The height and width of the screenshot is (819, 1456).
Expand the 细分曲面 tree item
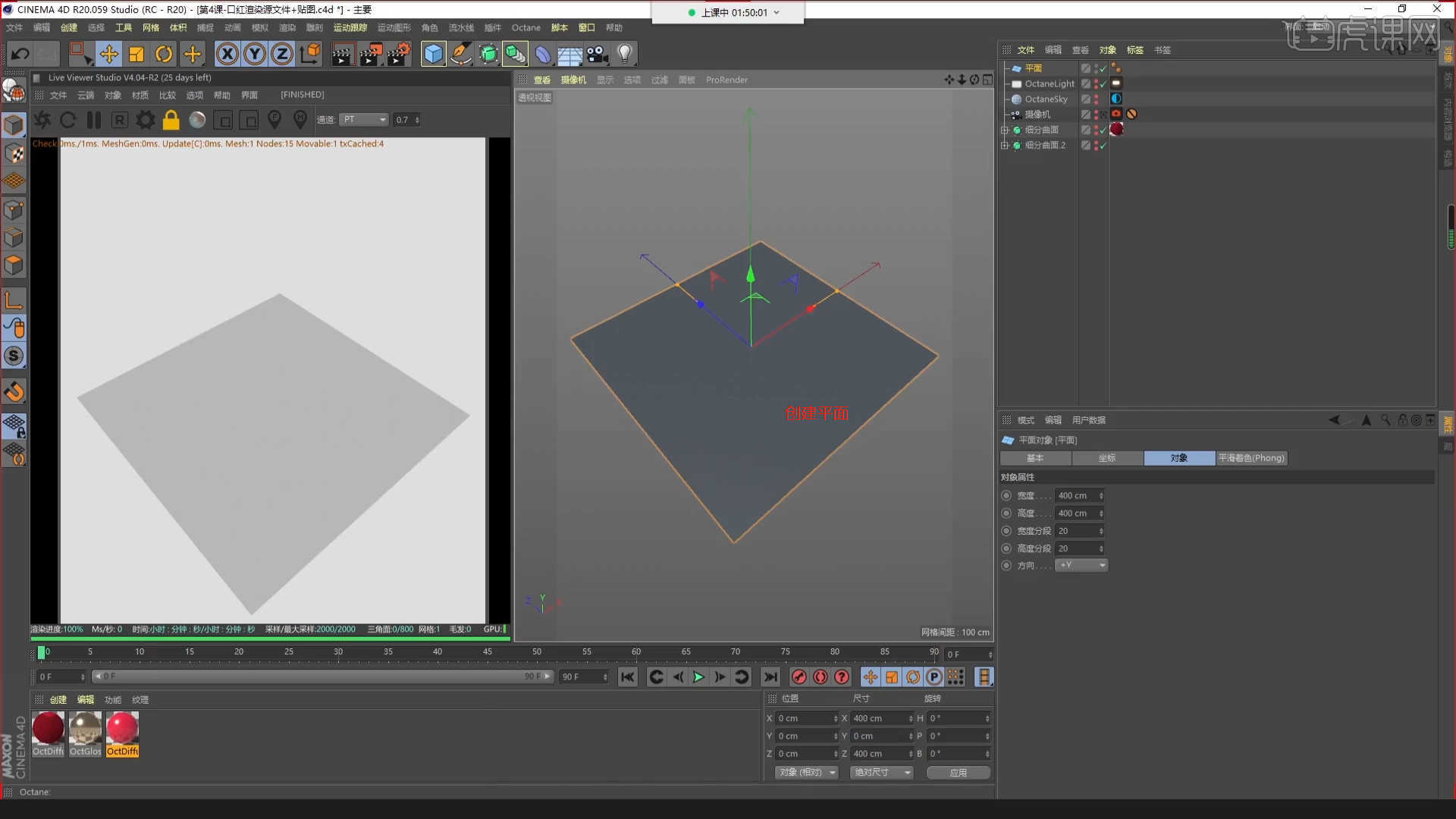click(x=1005, y=130)
